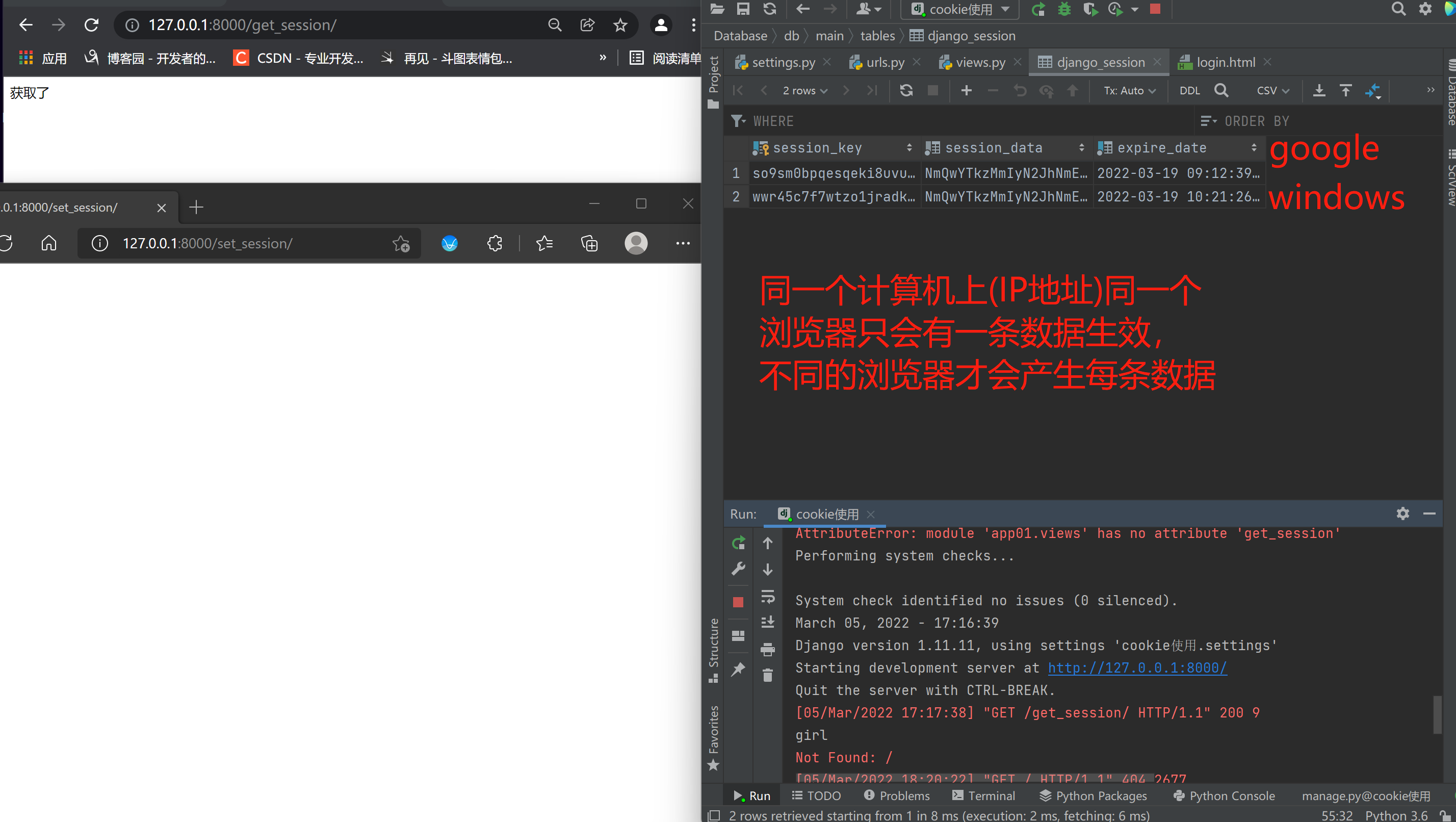Open Edge extensions puzzle icon

495,244
